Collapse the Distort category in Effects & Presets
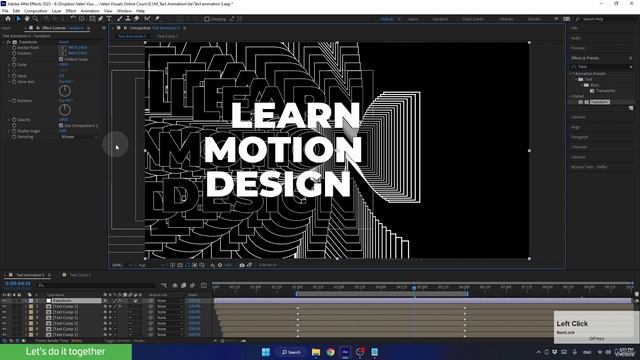This screenshot has width=640, height=360. coord(571,96)
